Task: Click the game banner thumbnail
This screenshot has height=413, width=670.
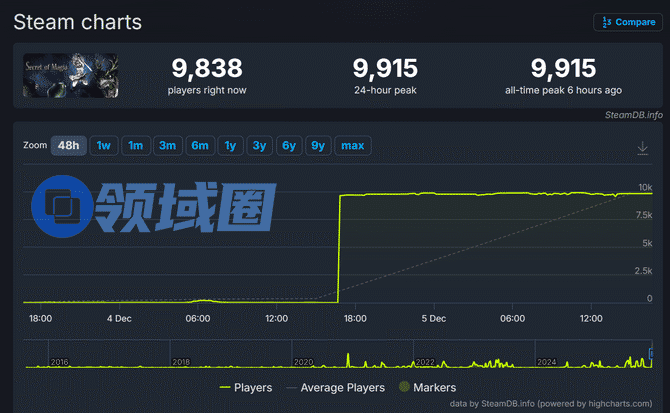Action: 71,75
